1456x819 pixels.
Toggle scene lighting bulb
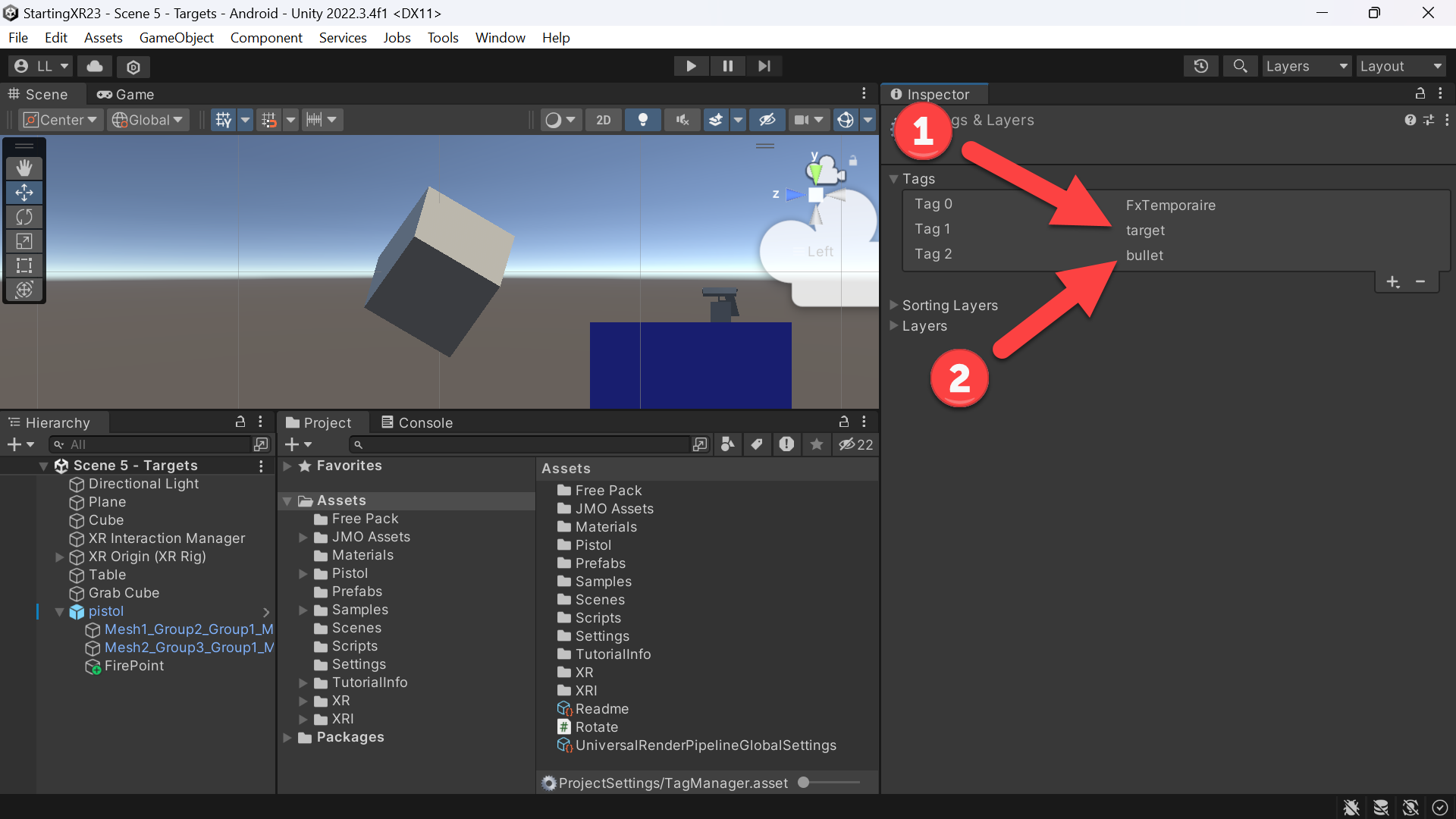[642, 120]
